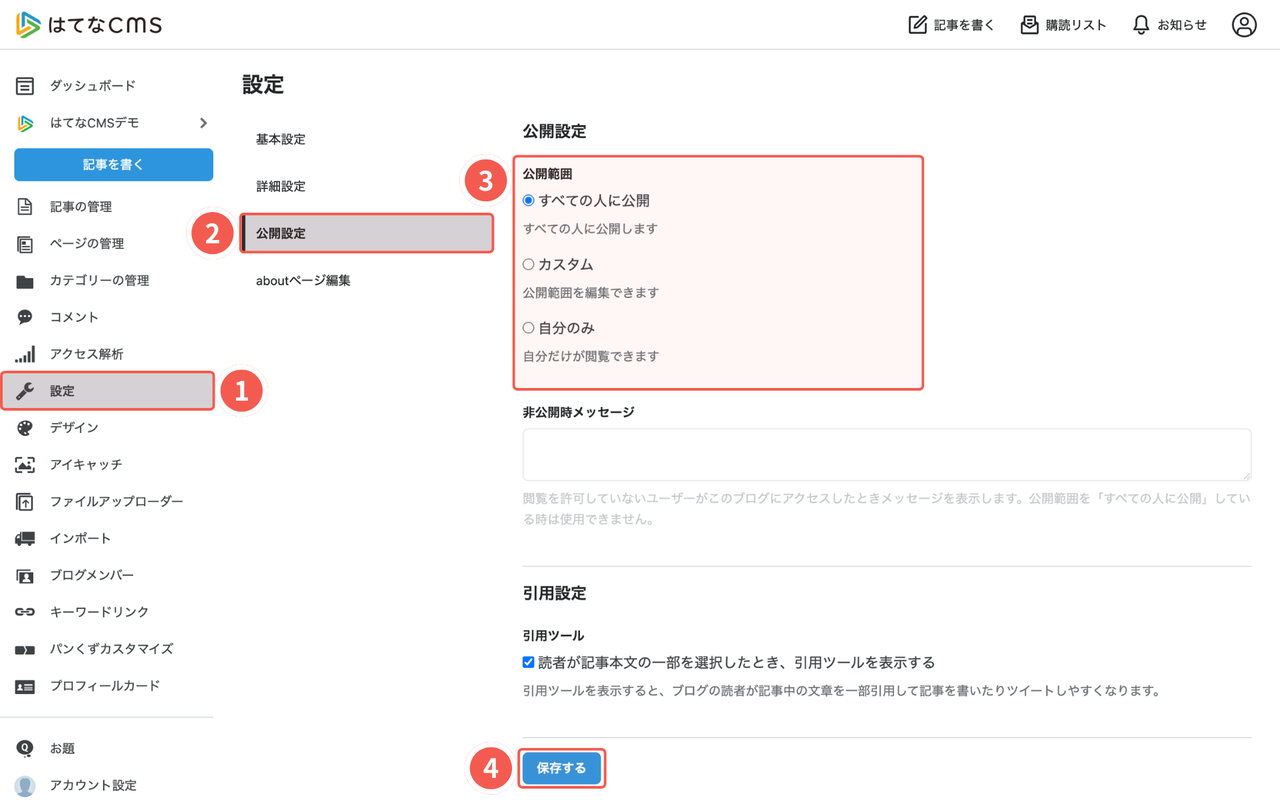Open 購読リスト from the top bar icon

(x=1028, y=24)
